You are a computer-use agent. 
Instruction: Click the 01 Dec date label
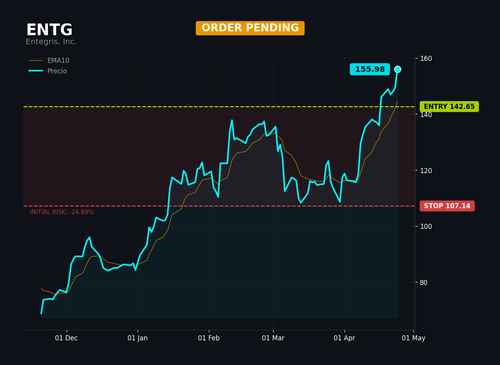[x=66, y=338]
